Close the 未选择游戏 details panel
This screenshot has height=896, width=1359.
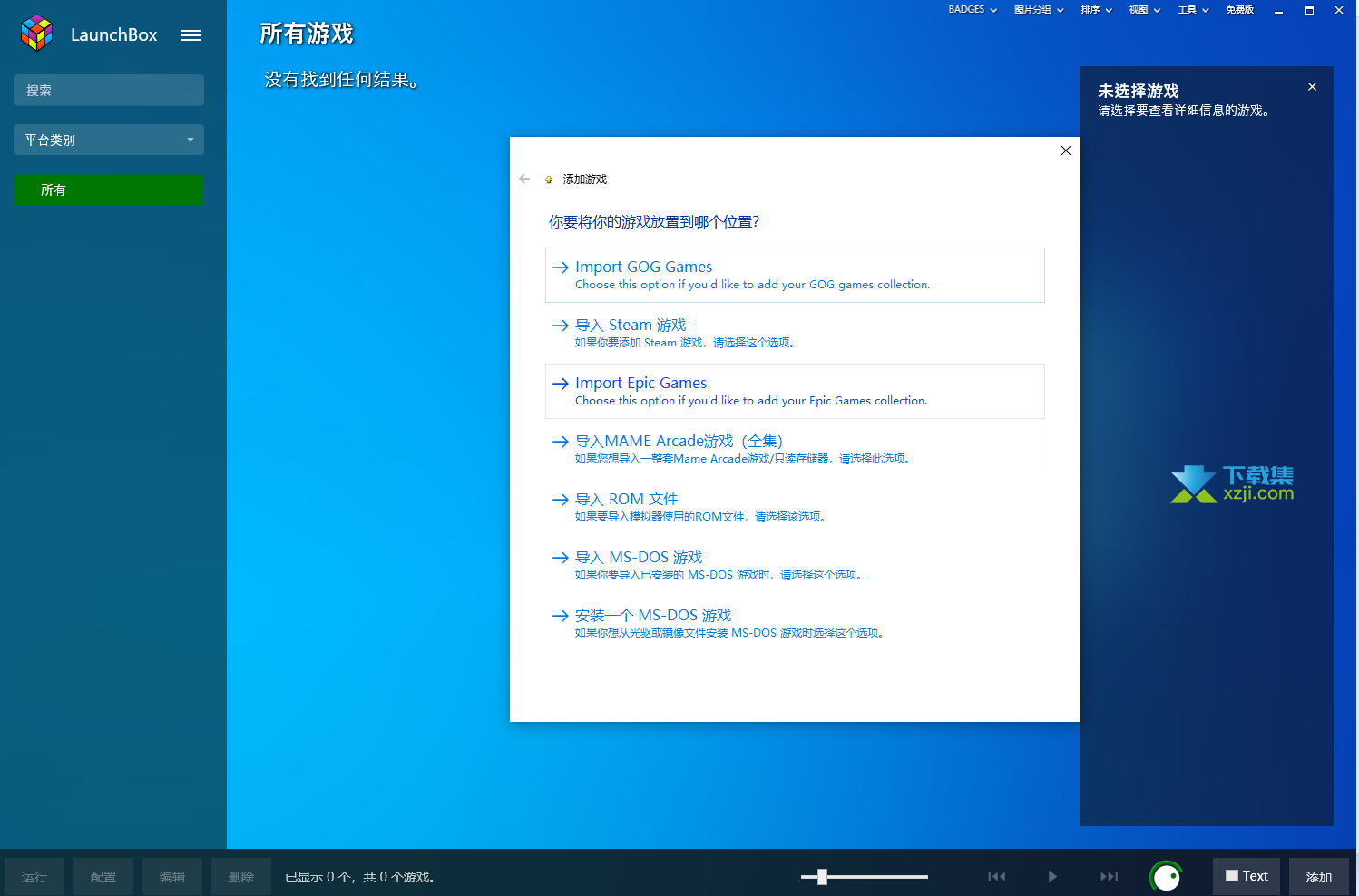point(1312,87)
